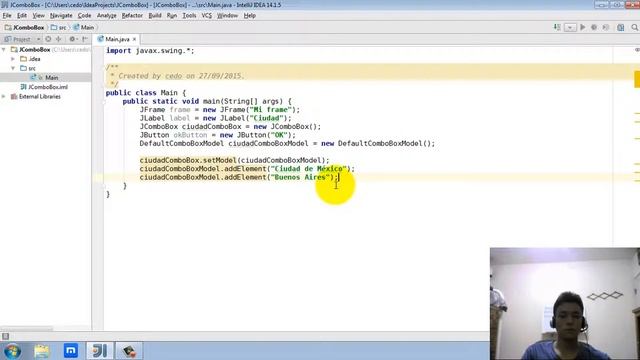
Task: Collapse the src folder node
Action: (13, 68)
